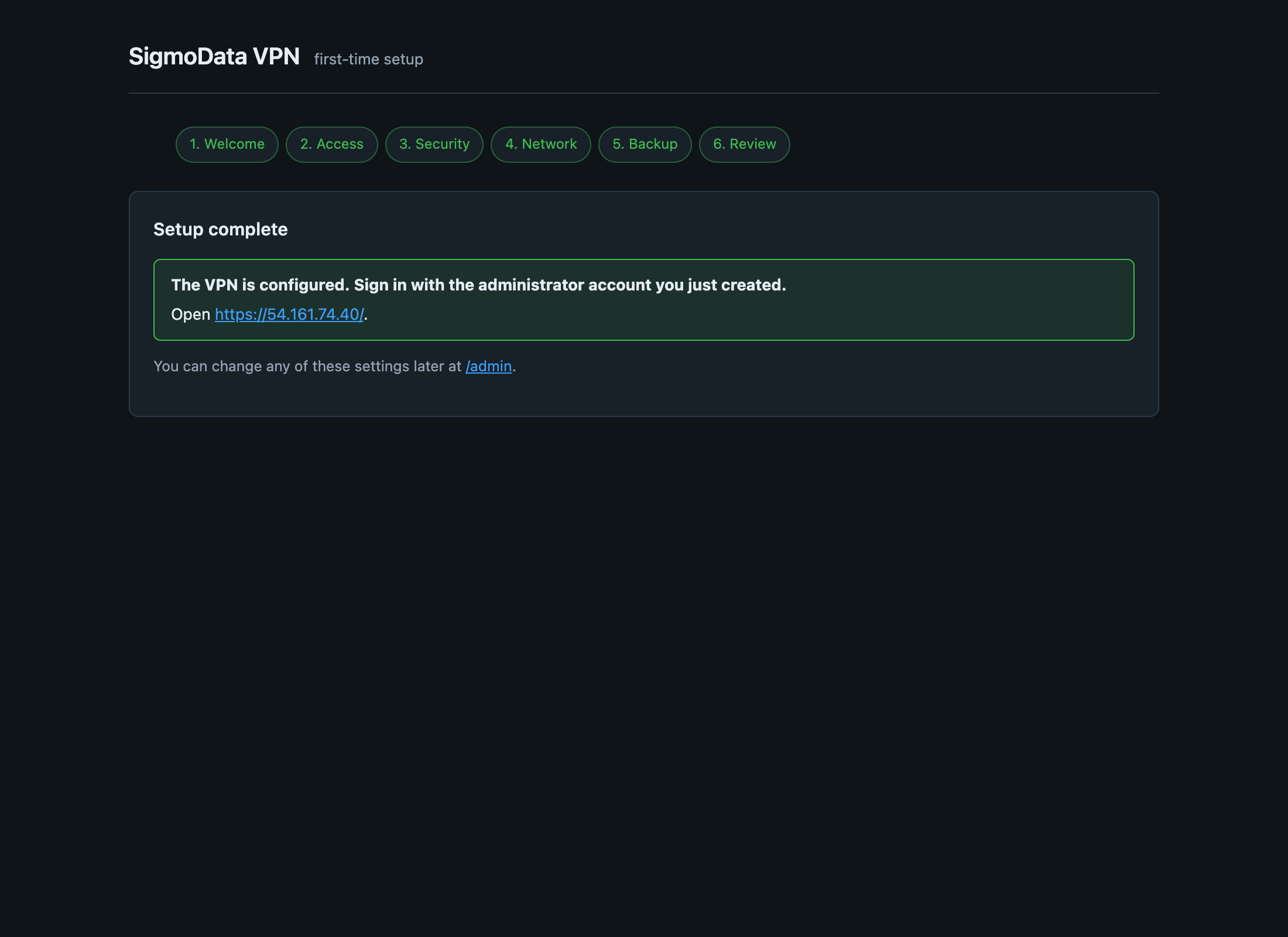Click the SigmoData VPN title
Viewport: 1288px width, 937px height.
214,57
